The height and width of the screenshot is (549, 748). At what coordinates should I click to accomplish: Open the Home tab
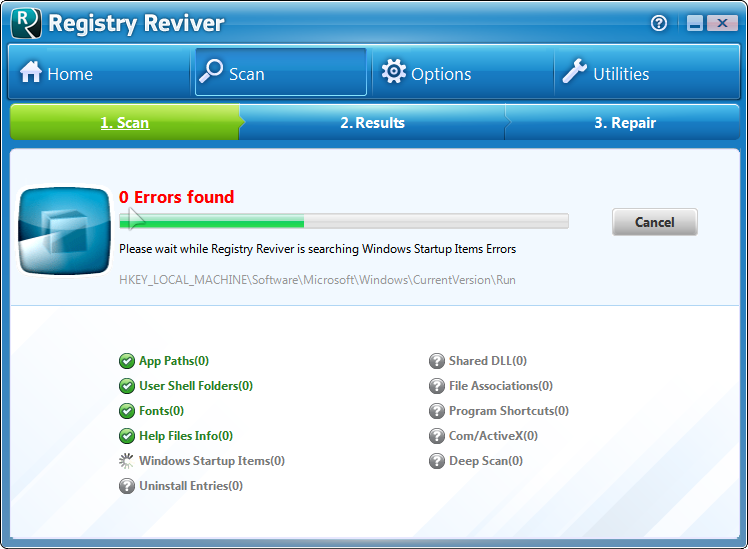click(x=99, y=72)
